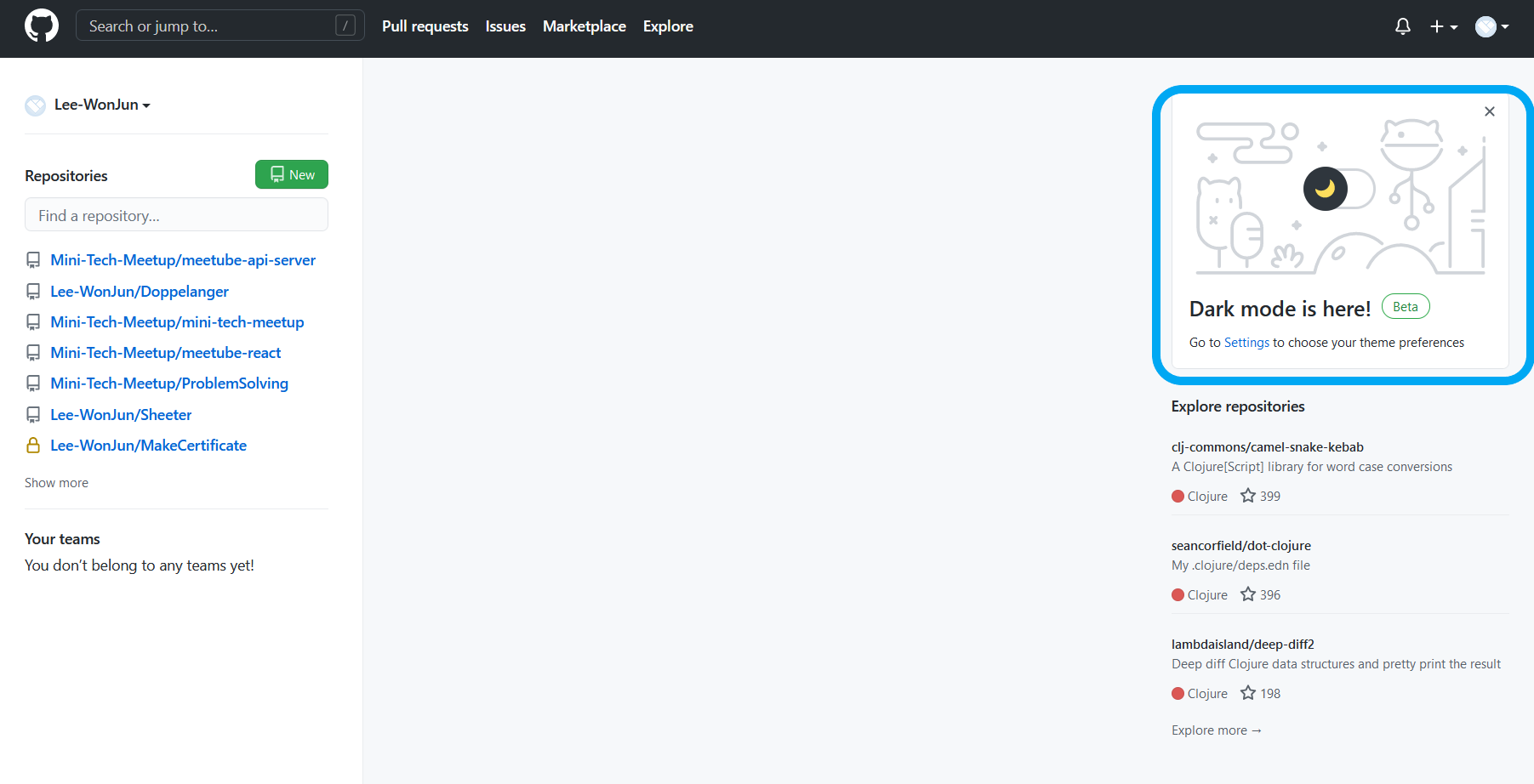Click 'A Clojure[Script] library for word case conversions'
The width and height of the screenshot is (1534, 784).
click(x=1312, y=467)
